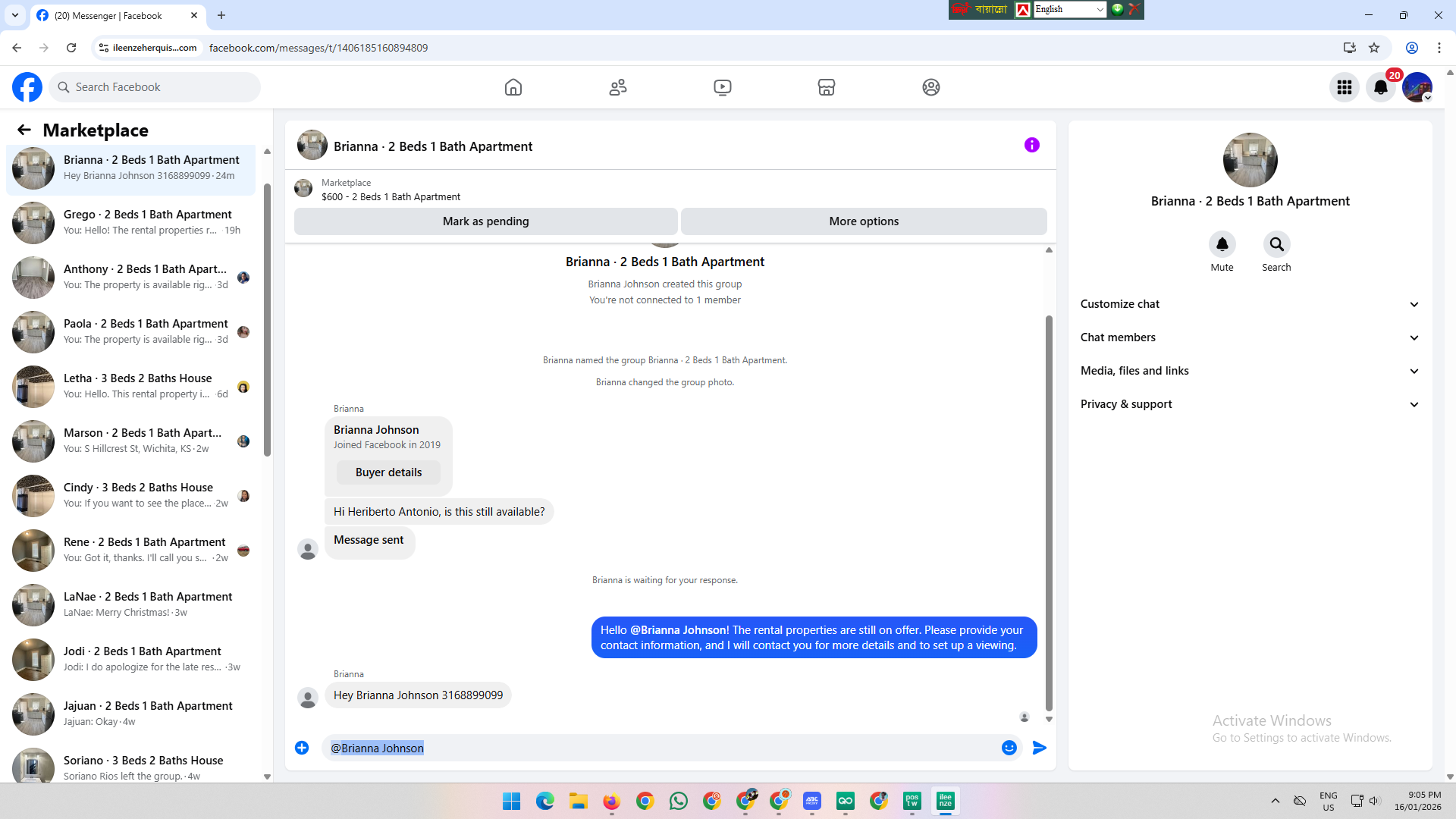This screenshot has width=1456, height=819.
Task: Open the Marketplace storefront icon
Action: coord(827,87)
